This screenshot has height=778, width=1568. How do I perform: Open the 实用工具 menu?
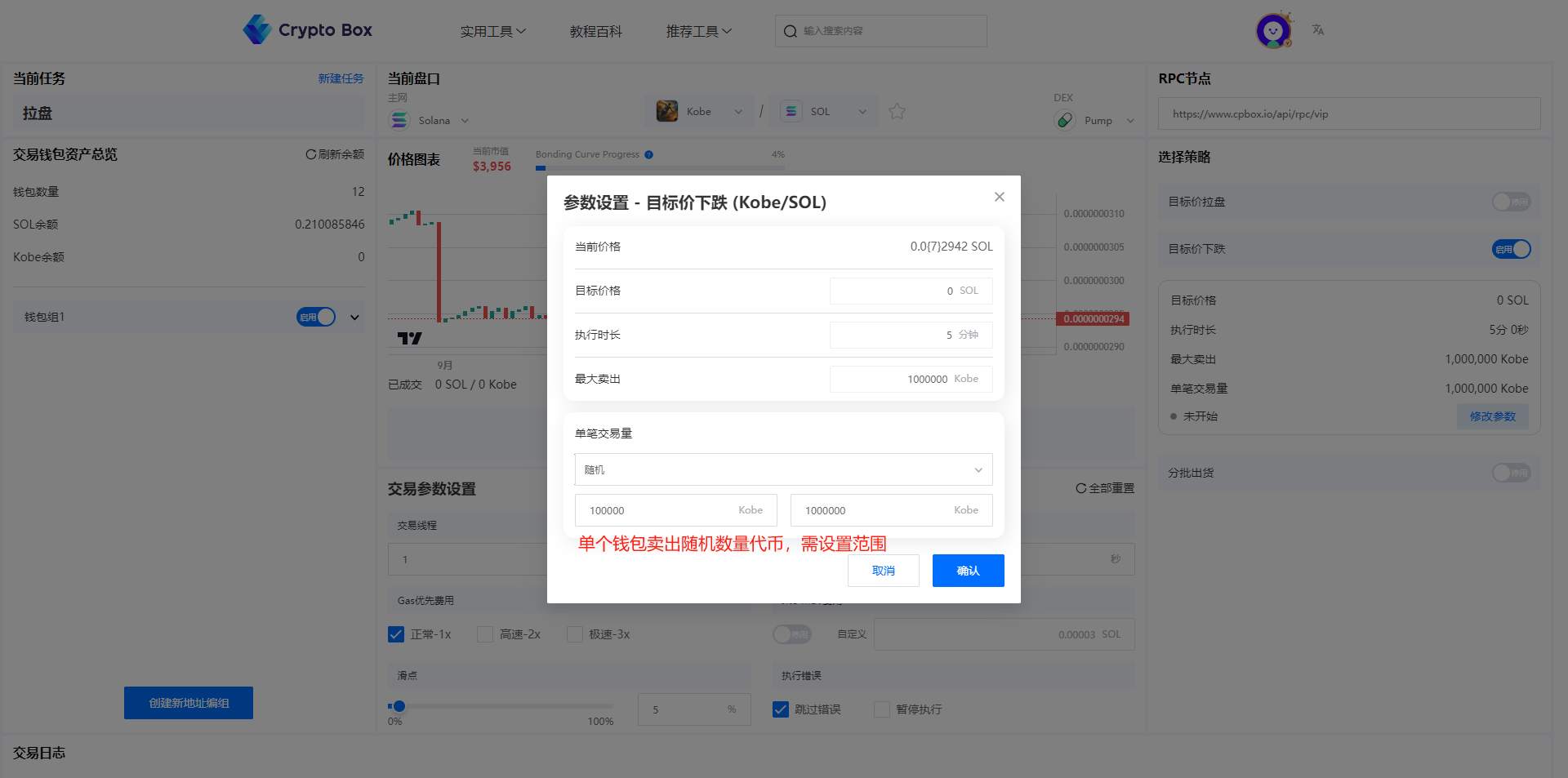(x=492, y=31)
